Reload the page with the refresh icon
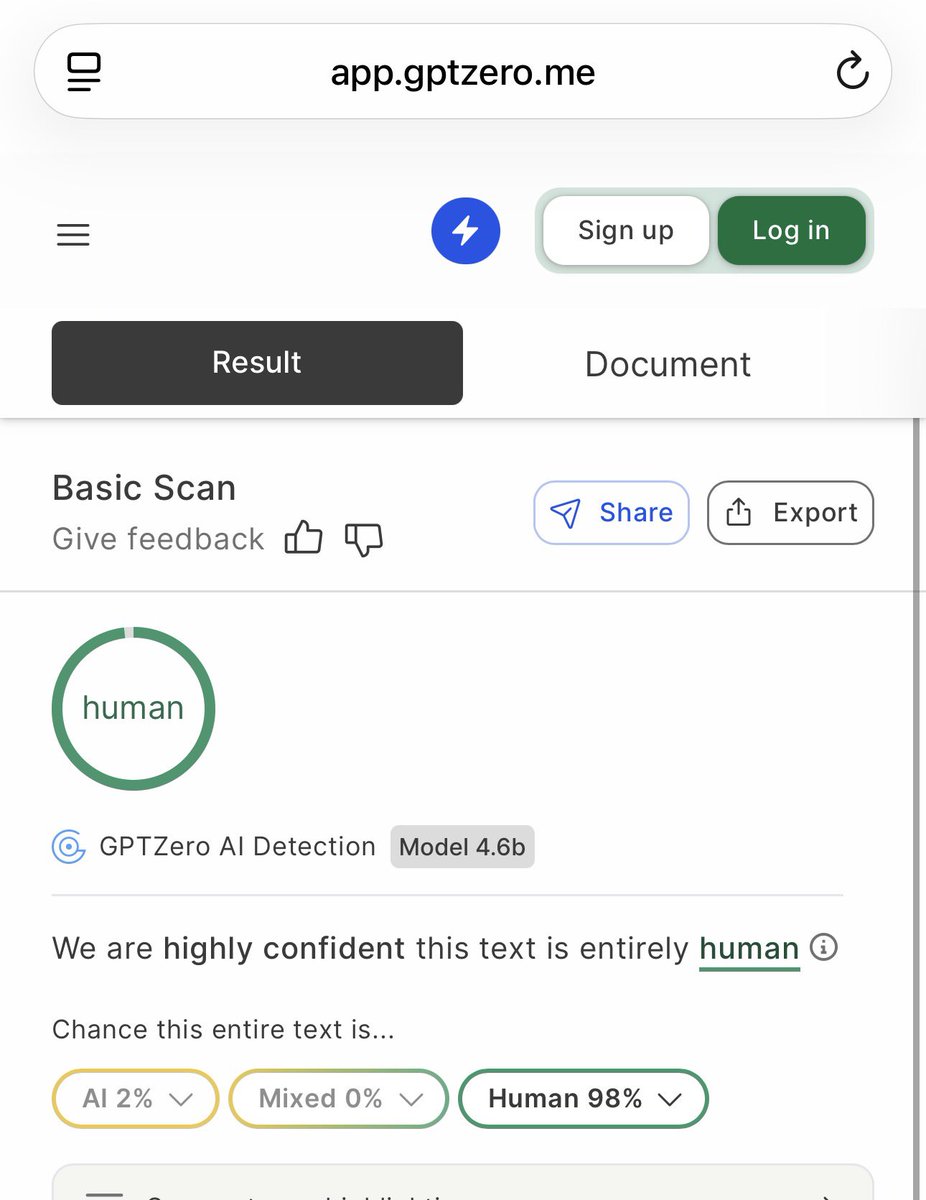Screen dimensions: 926x1200 851,72
